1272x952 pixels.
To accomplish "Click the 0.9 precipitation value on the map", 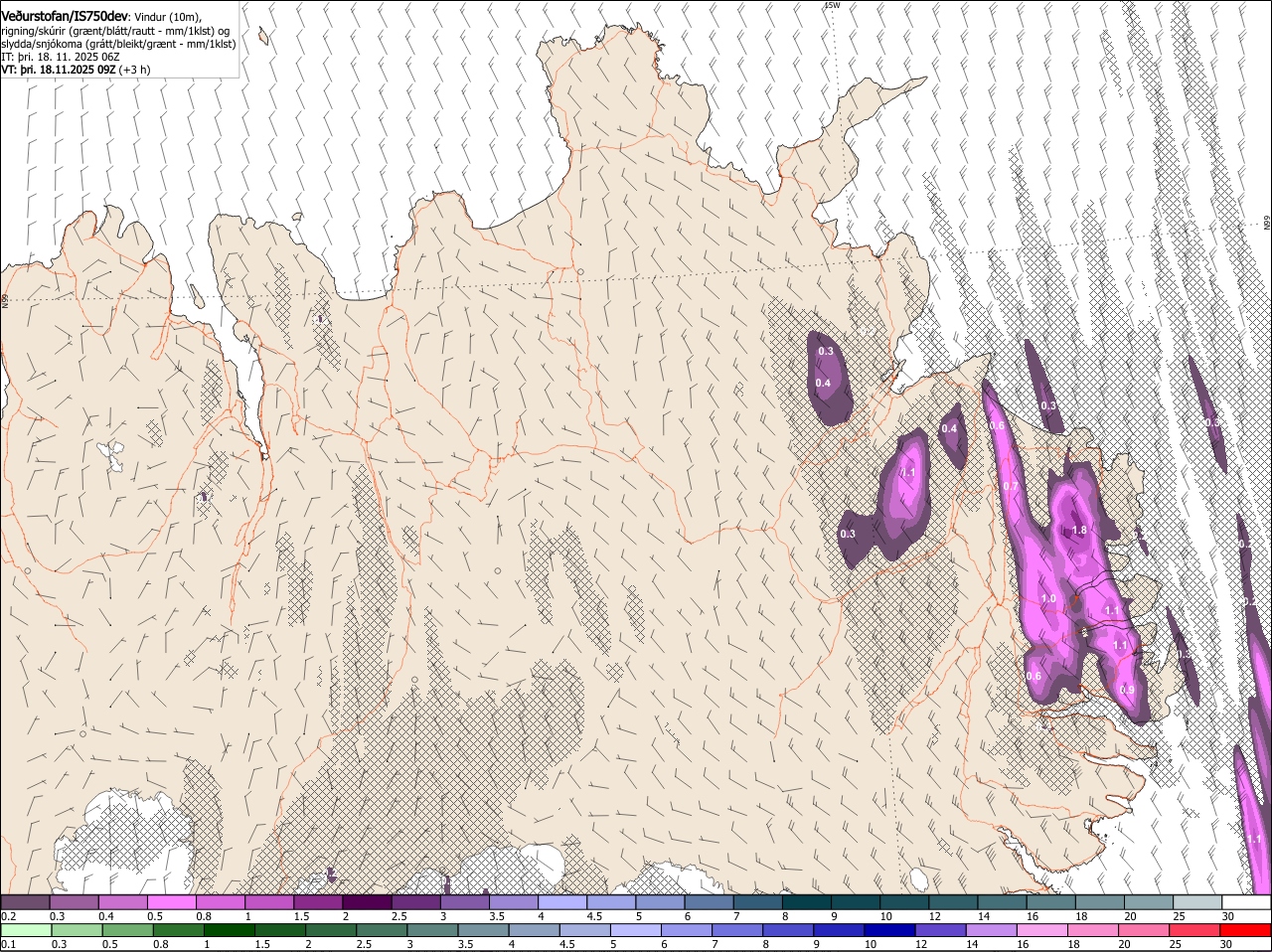I will point(1127,690).
